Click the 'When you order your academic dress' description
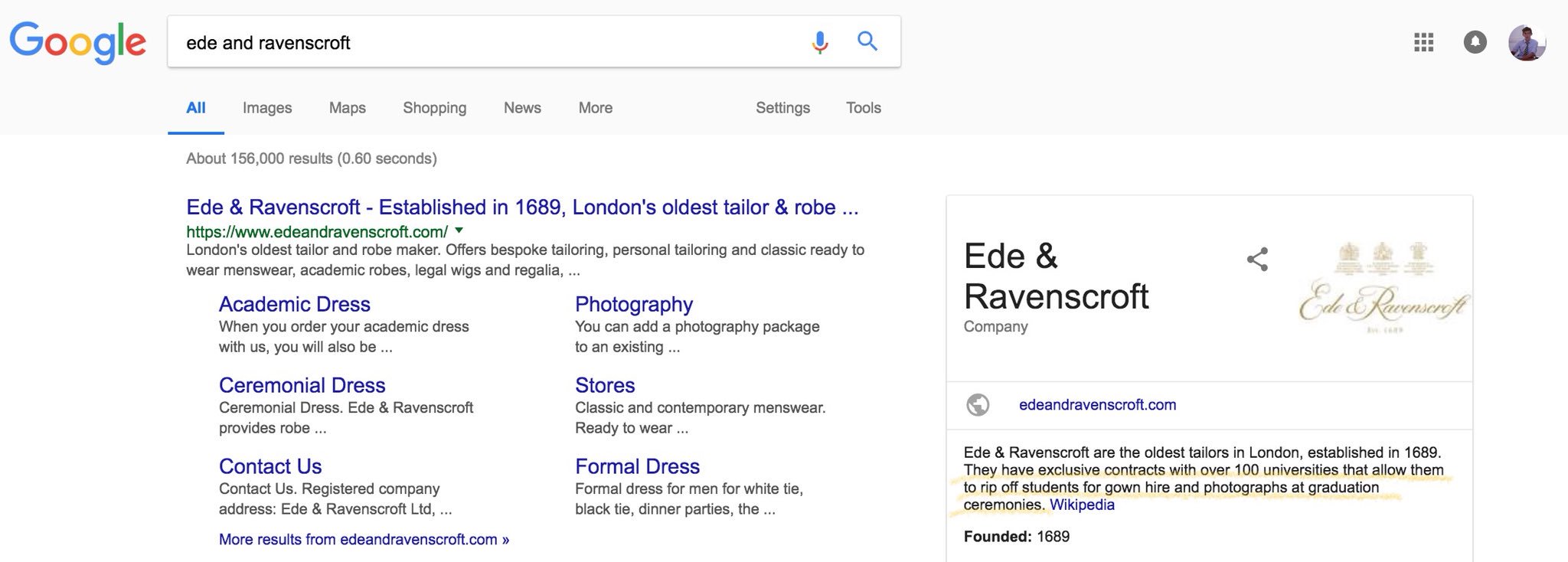1568x562 pixels. pyautogui.click(x=344, y=336)
